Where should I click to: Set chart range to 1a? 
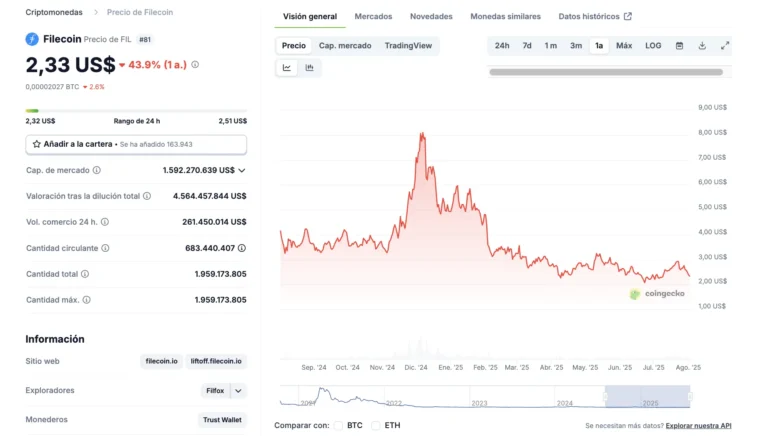(x=599, y=46)
